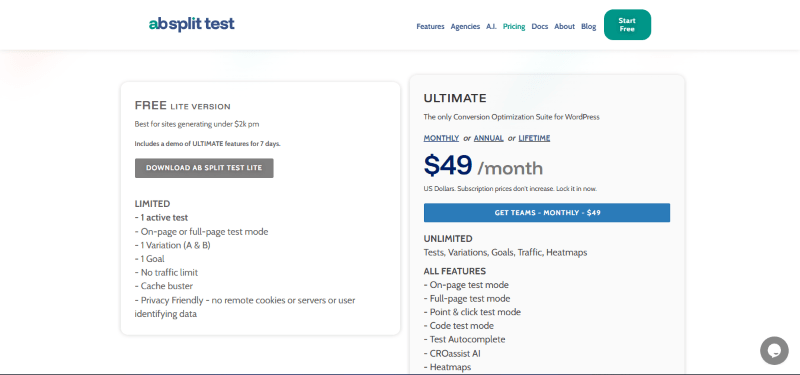Click the ULTIMATE plan heading
The image size is (800, 375).
click(455, 98)
